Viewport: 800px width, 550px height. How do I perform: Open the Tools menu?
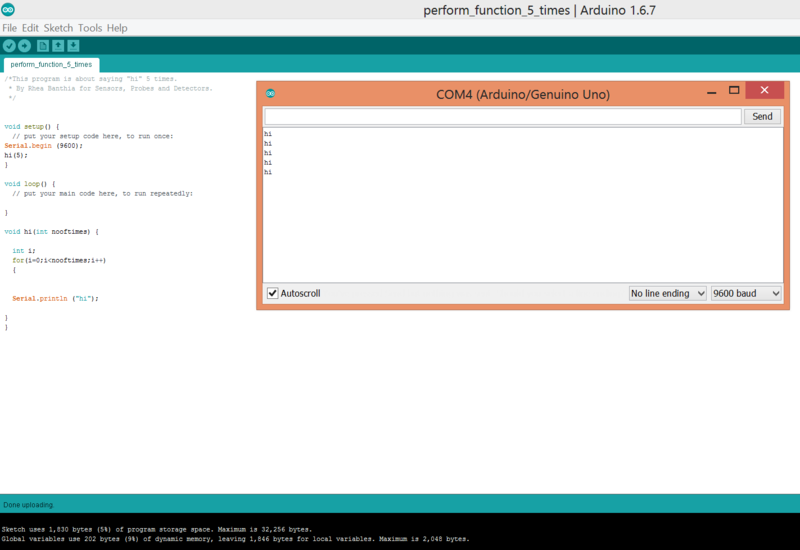[90, 28]
